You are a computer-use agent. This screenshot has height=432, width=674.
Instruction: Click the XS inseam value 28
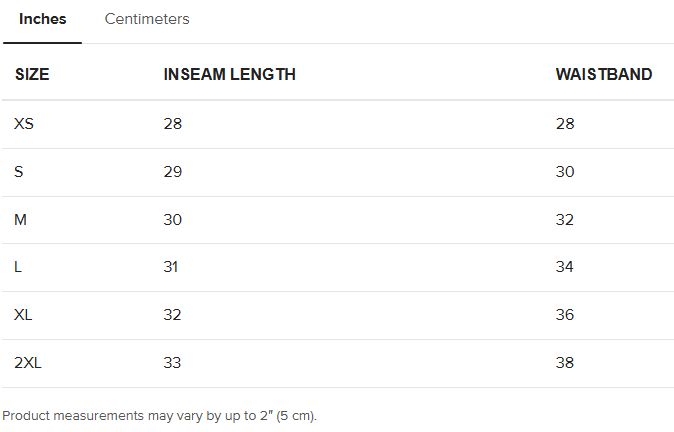tap(173, 124)
